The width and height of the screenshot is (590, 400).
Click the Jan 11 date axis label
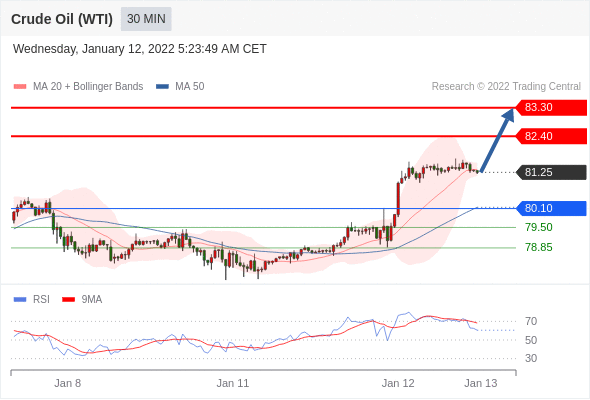pyautogui.click(x=233, y=383)
